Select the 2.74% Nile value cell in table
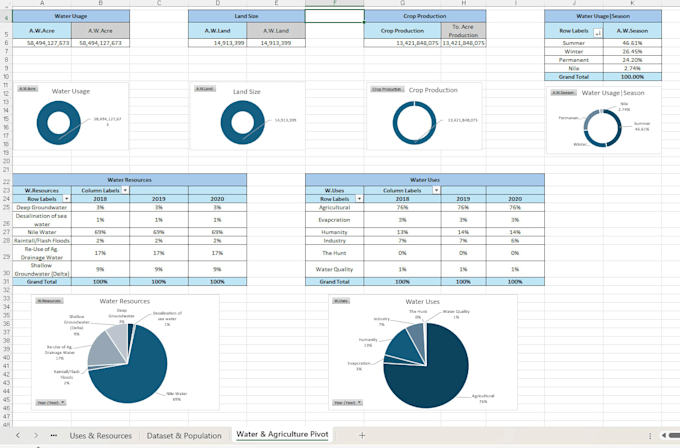The height and width of the screenshot is (448, 680). [632, 68]
